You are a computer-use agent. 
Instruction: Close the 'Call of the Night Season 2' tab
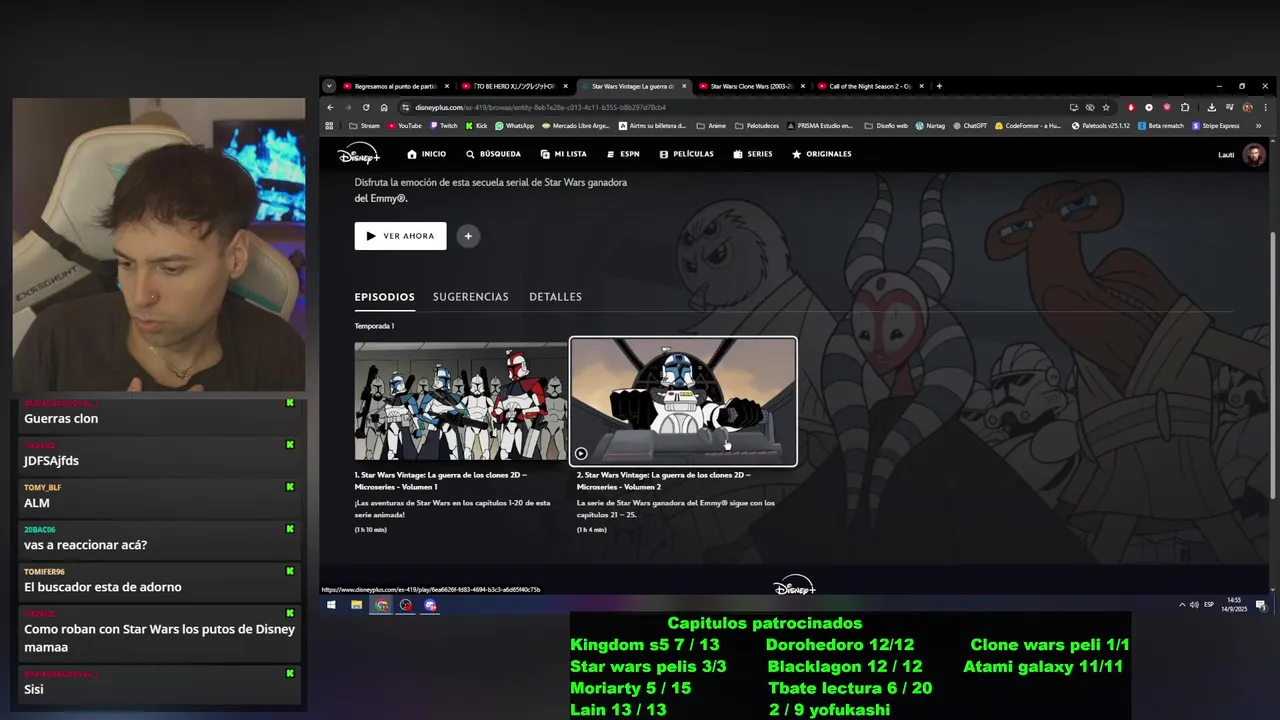pos(921,86)
